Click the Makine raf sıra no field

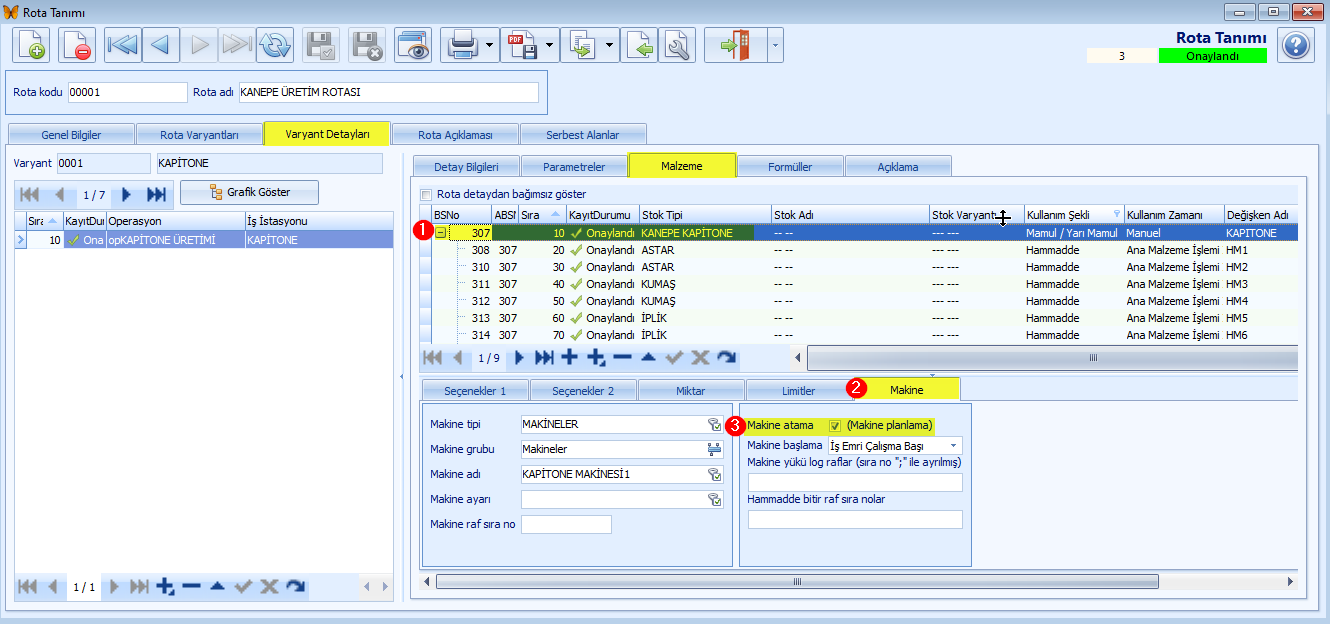coord(566,524)
